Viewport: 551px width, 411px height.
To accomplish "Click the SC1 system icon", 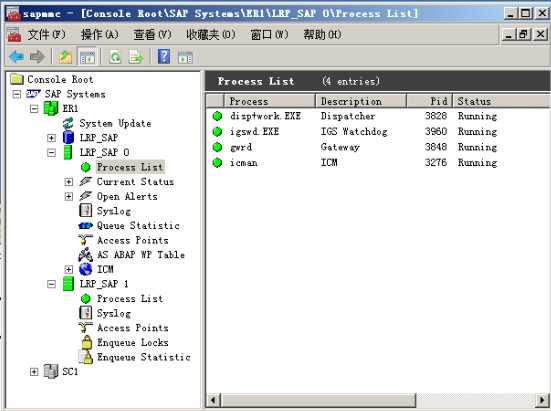I will coord(51,371).
